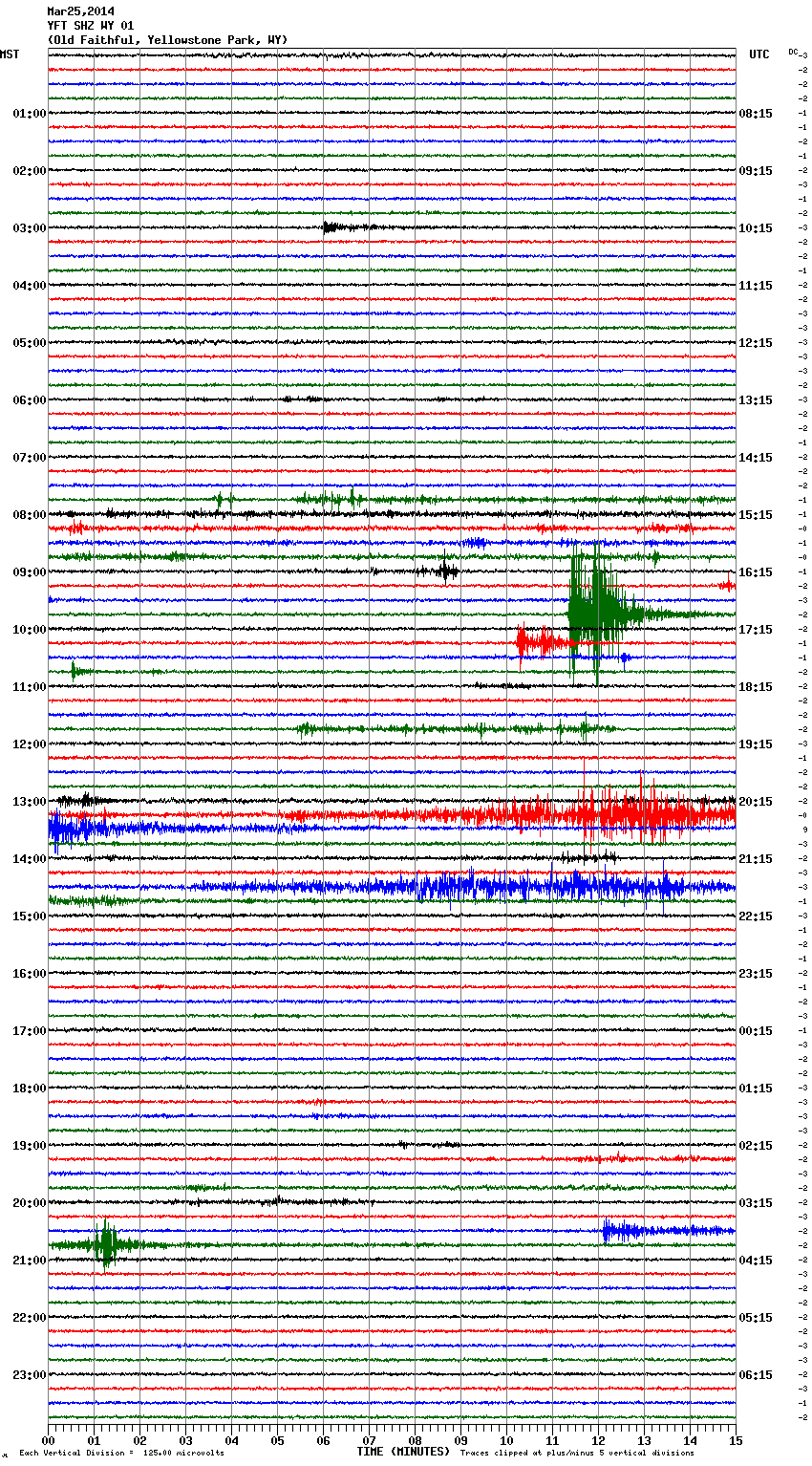Click the 03 minute tick label on time axis
This screenshot has height=1466, width=812.
(185, 1440)
